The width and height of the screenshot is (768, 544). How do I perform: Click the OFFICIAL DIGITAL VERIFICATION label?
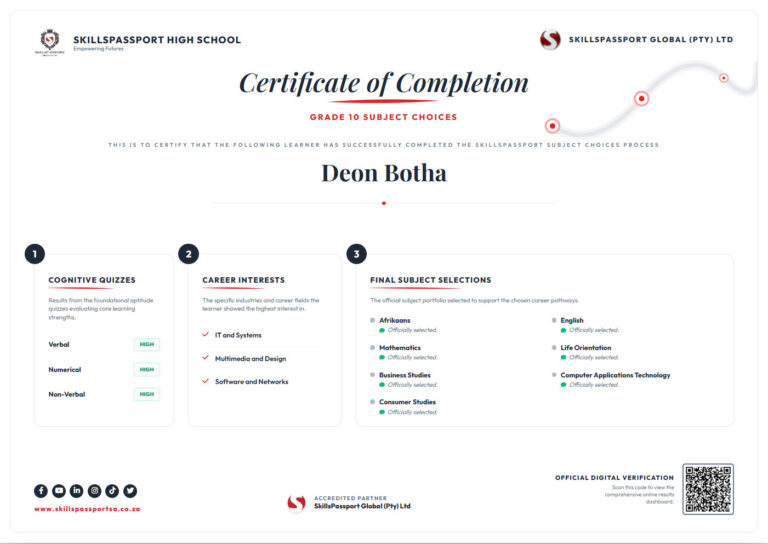[614, 477]
